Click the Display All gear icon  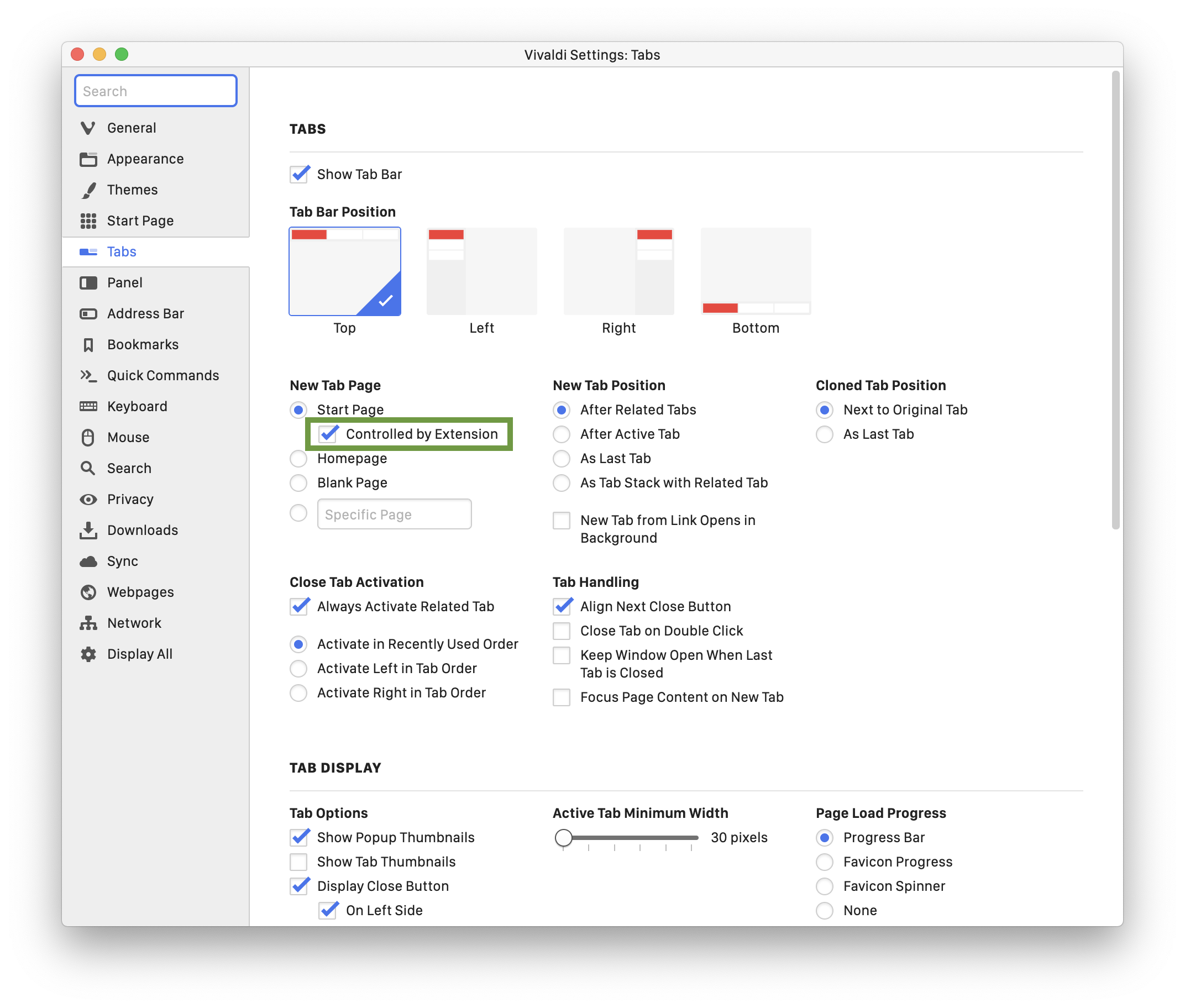pyautogui.click(x=88, y=654)
